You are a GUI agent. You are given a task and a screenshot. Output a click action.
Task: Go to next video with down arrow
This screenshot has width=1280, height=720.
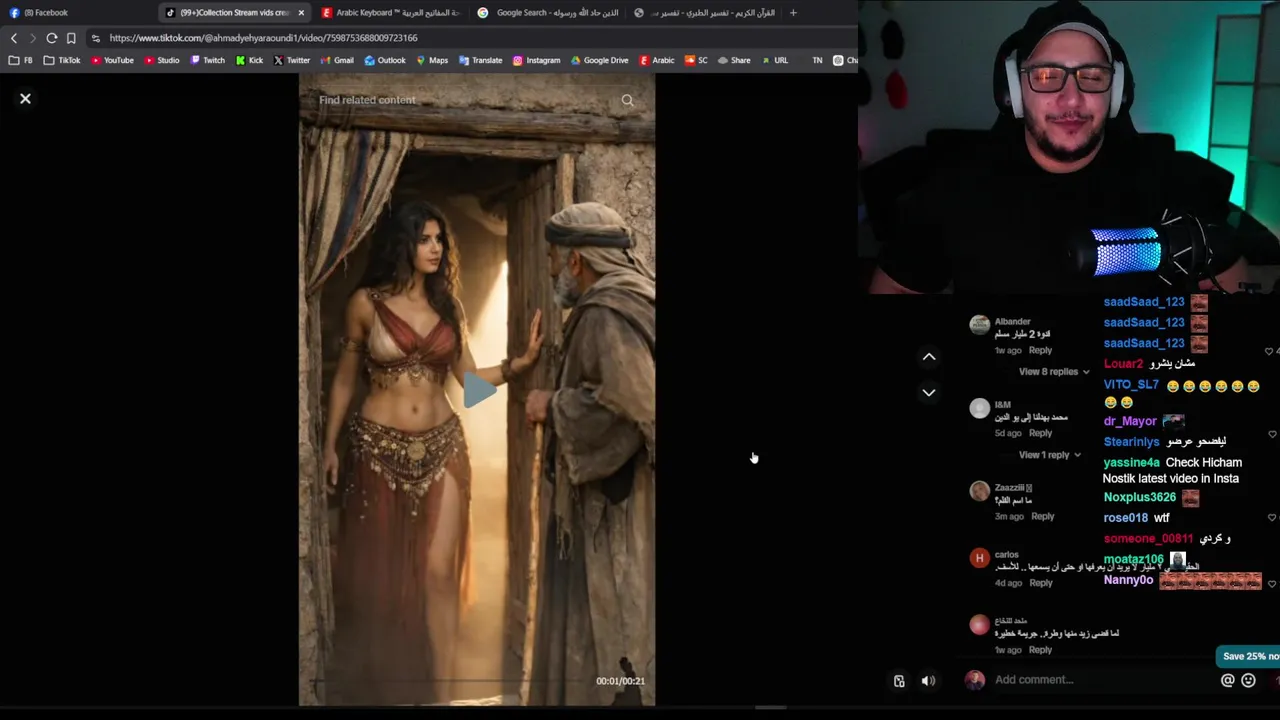tap(929, 393)
